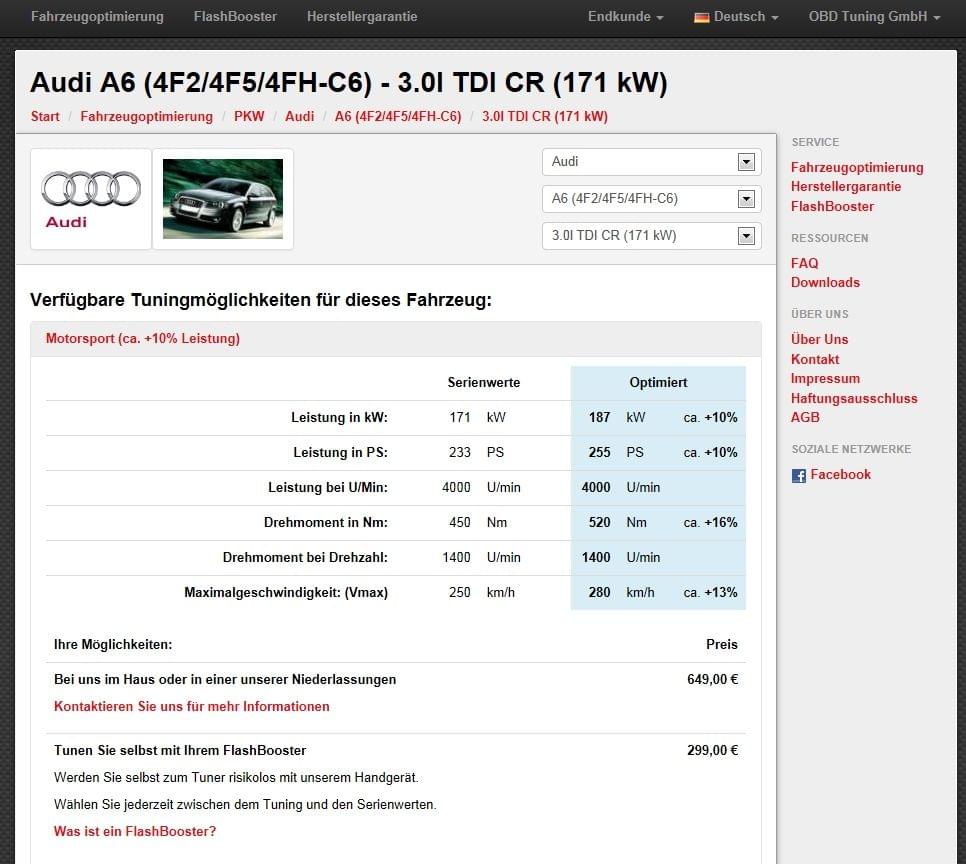Screen dimensions: 966x864
Task: Open Herstellergarantie in the top navbar
Action: (x=362, y=17)
